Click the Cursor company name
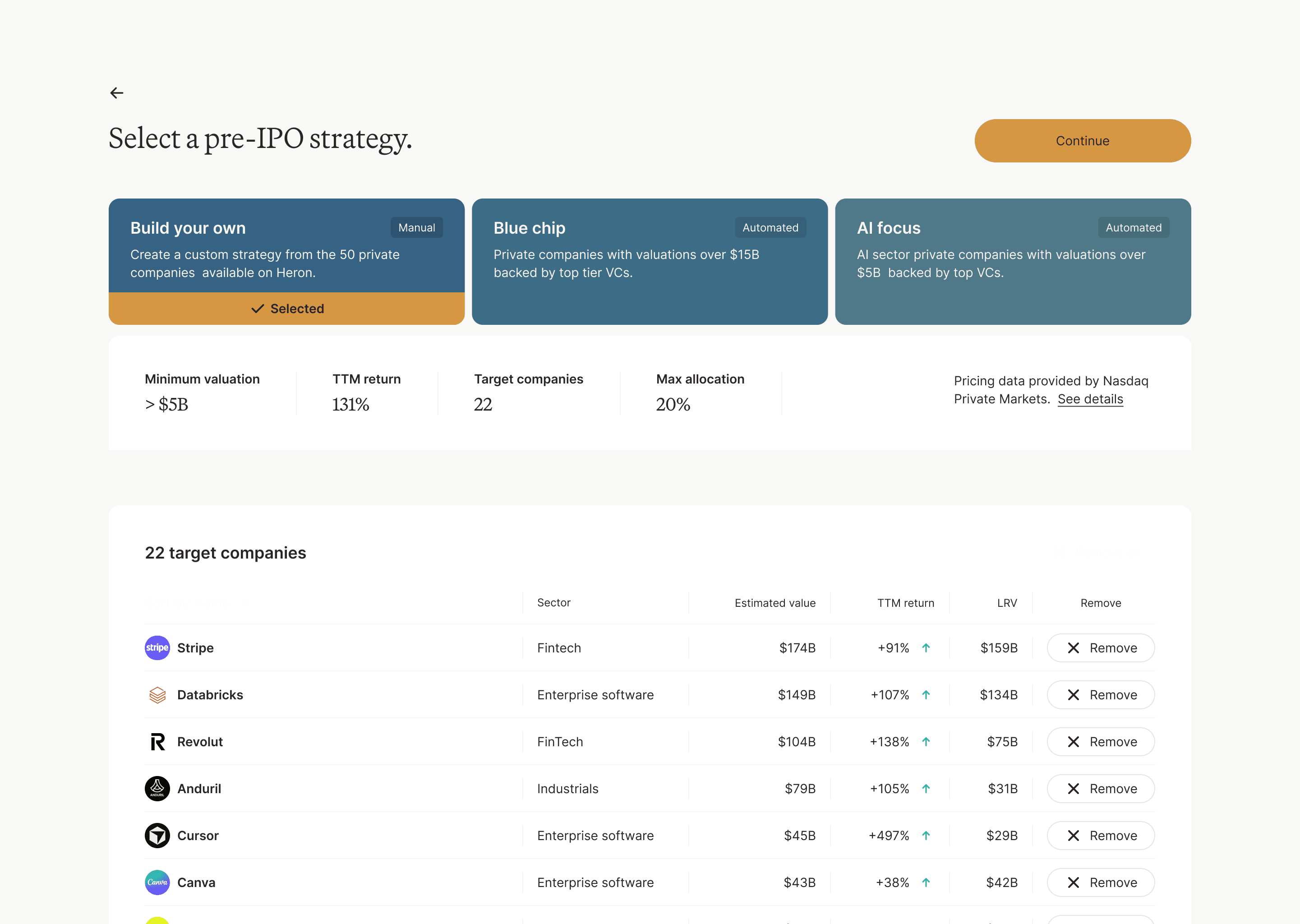The width and height of the screenshot is (1300, 924). point(198,836)
